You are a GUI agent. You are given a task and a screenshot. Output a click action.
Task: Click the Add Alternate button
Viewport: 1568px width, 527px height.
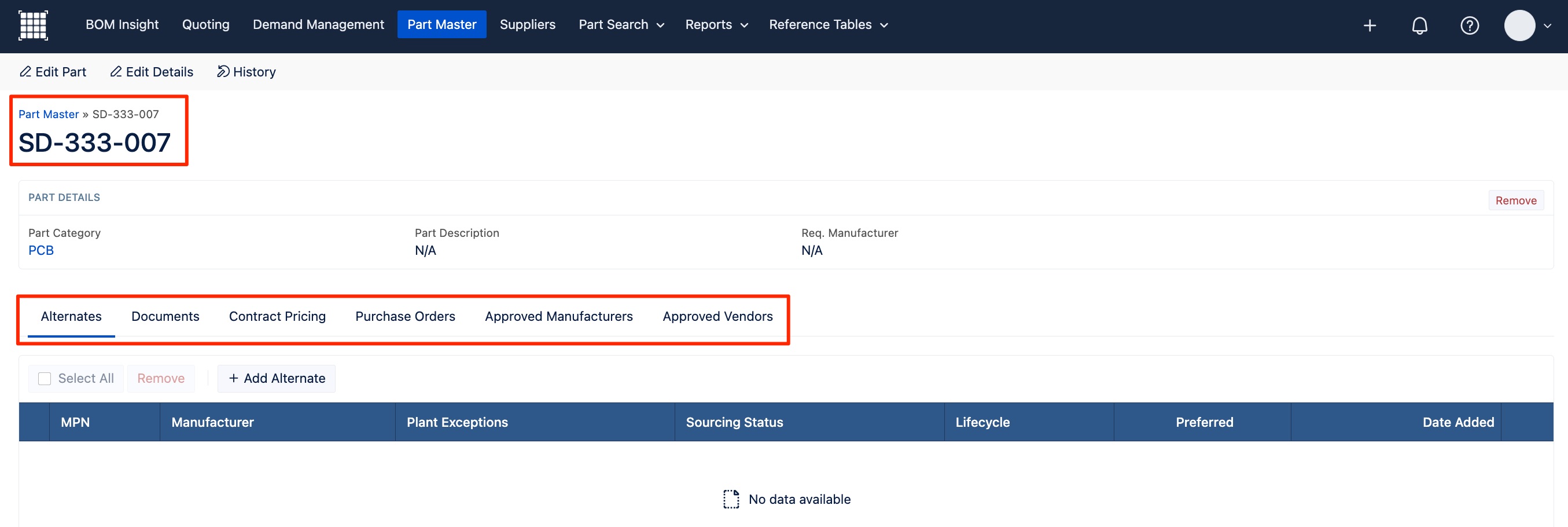[x=277, y=378]
